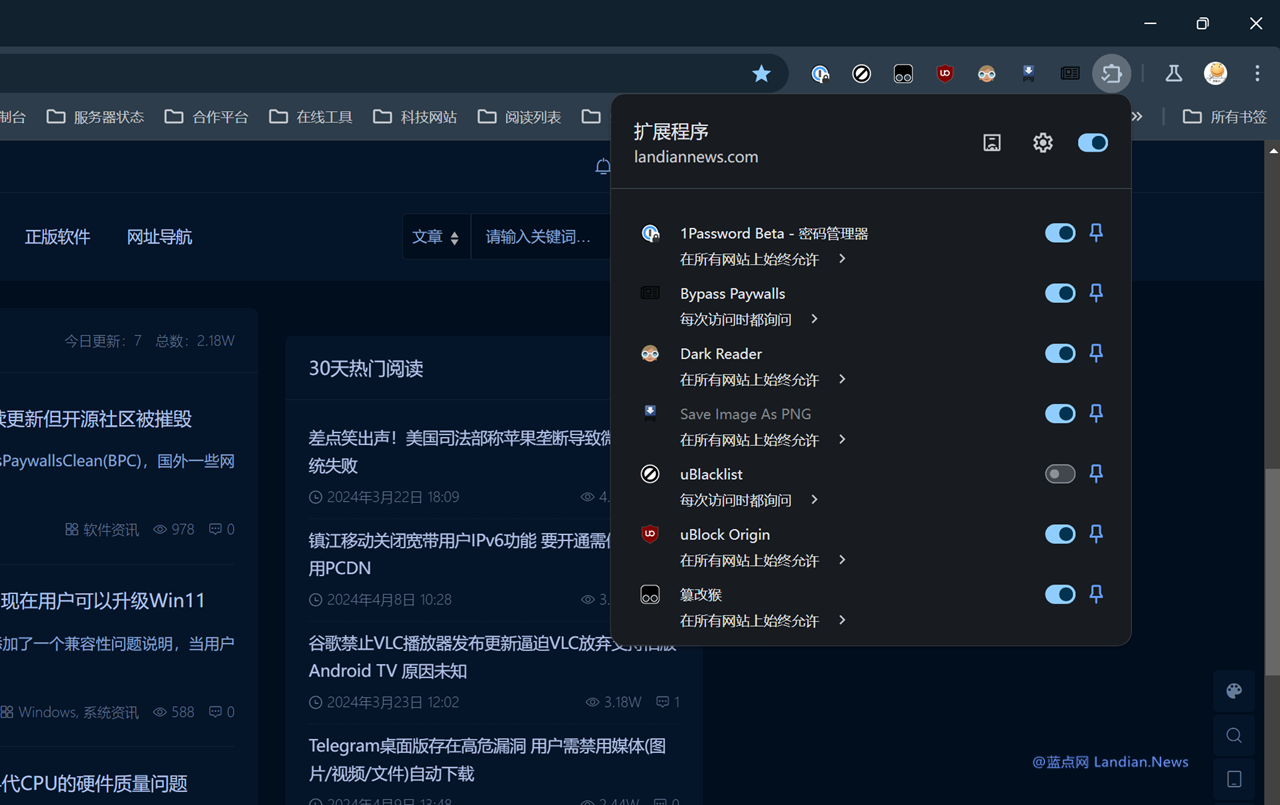Open the 文章 search type dropdown
1280x805 pixels.
coord(436,237)
